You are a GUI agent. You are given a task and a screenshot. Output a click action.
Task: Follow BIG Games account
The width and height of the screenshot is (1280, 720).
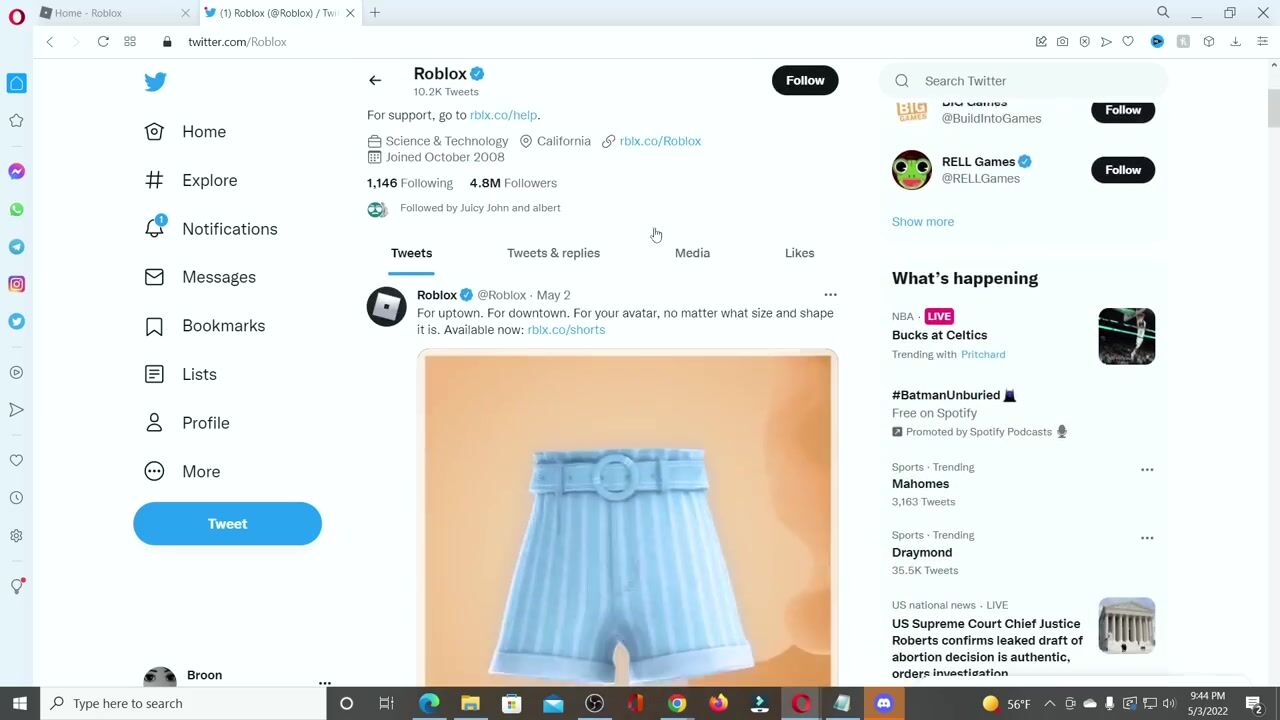point(1123,110)
